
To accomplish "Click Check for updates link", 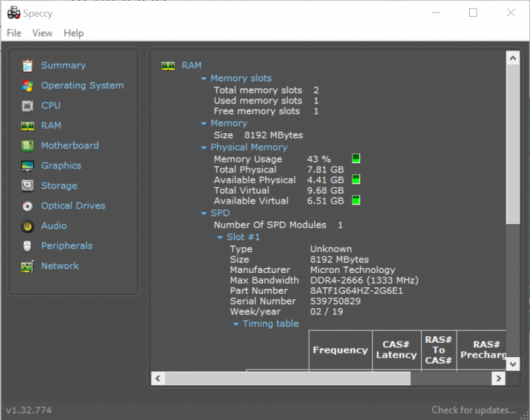I will click(474, 410).
